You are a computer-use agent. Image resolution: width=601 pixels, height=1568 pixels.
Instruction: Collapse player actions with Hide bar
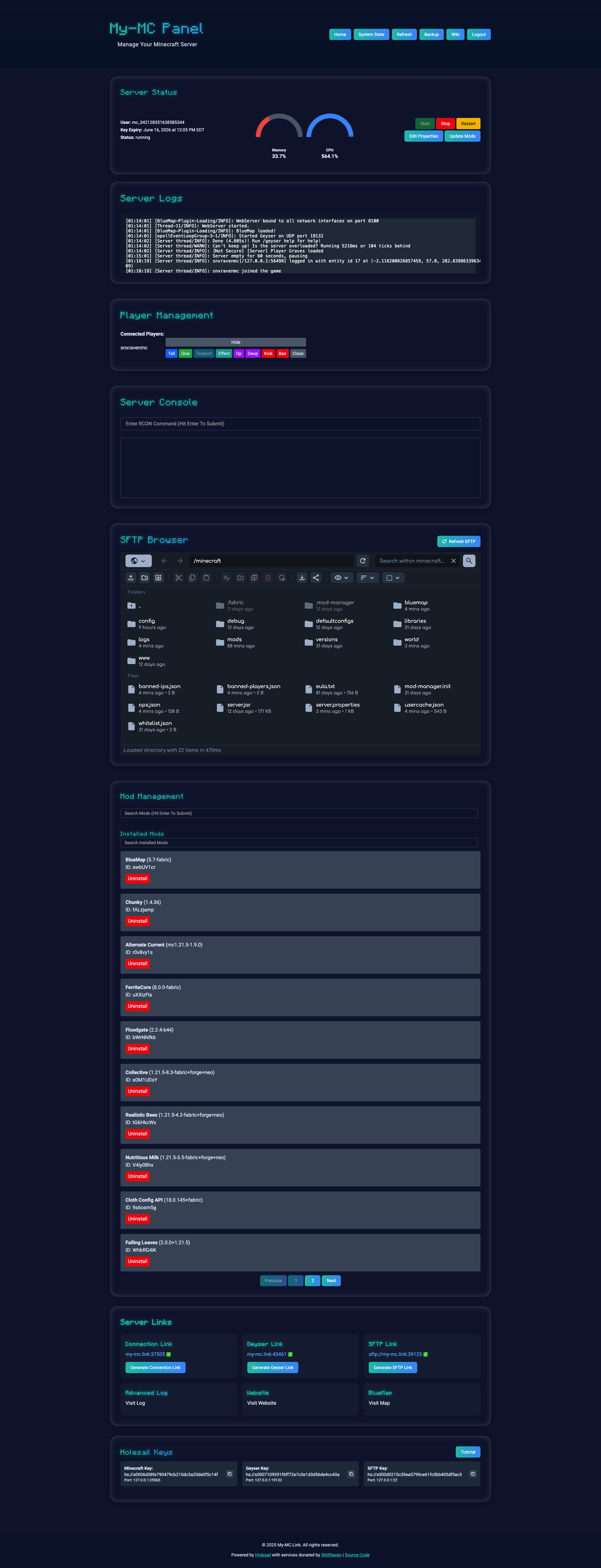tap(236, 342)
